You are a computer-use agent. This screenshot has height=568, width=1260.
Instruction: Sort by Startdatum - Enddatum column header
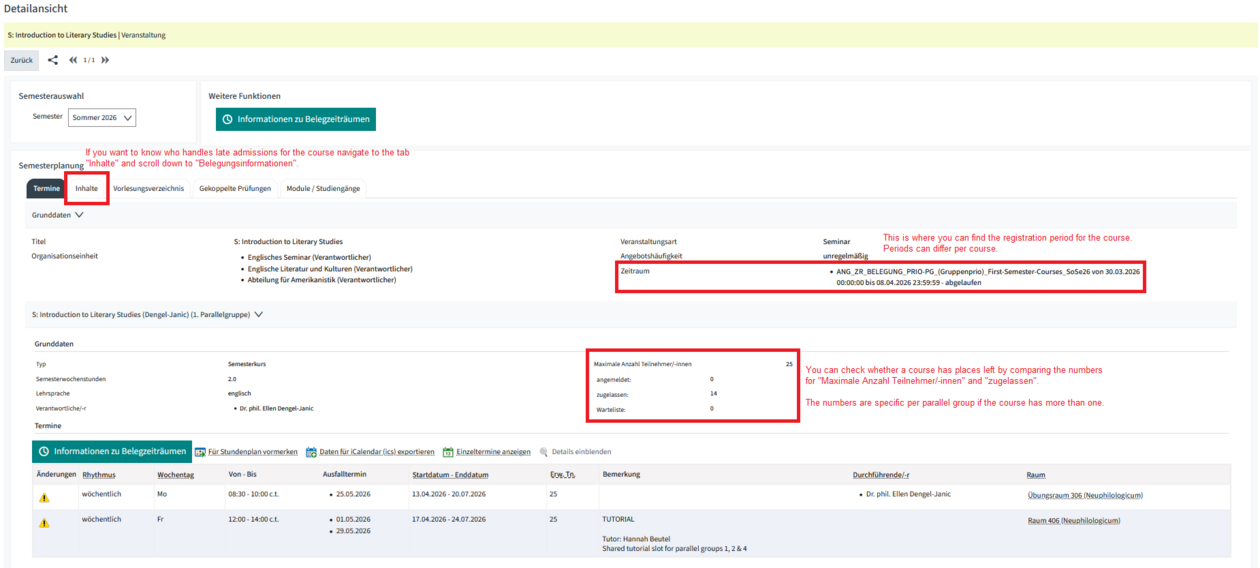click(450, 475)
